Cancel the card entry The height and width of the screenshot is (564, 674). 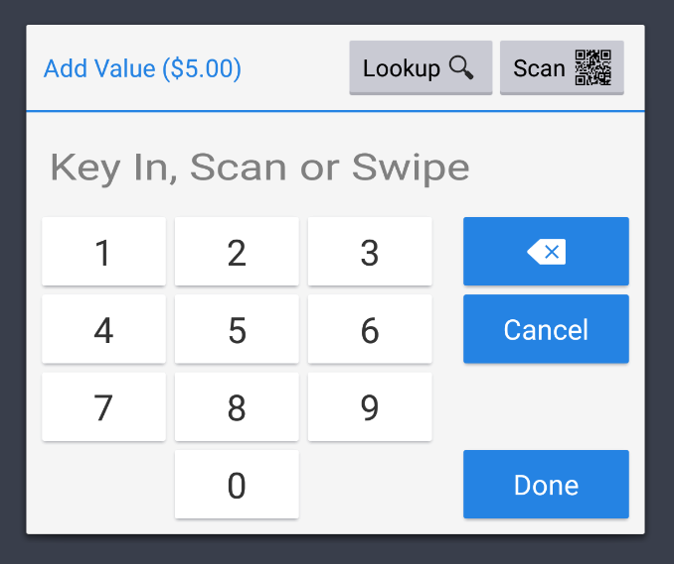click(x=546, y=330)
